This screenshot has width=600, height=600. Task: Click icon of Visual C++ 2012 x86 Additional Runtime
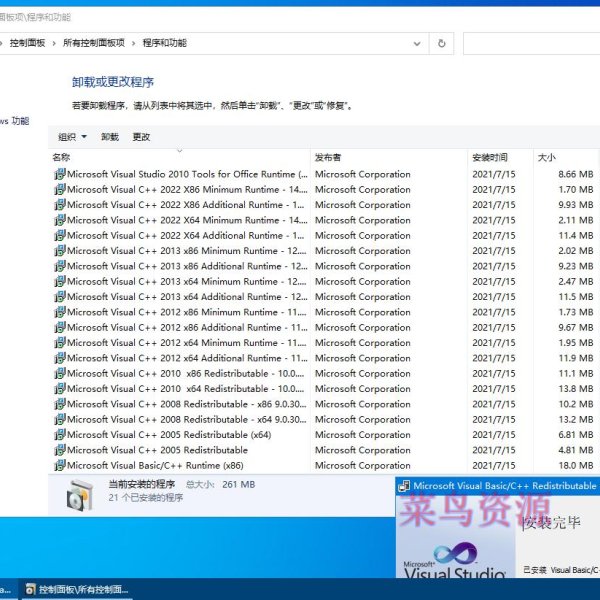(x=60, y=327)
